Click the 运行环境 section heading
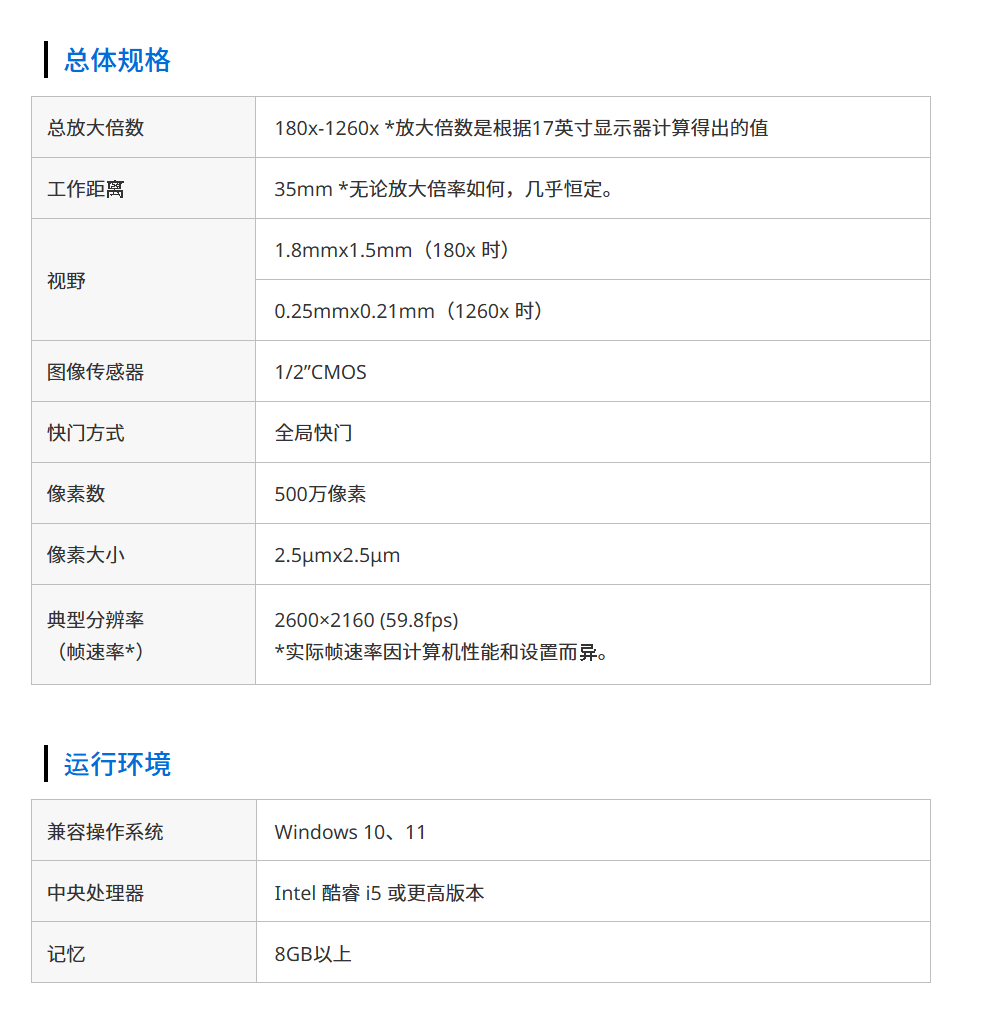This screenshot has height=1022, width=992. (117, 764)
